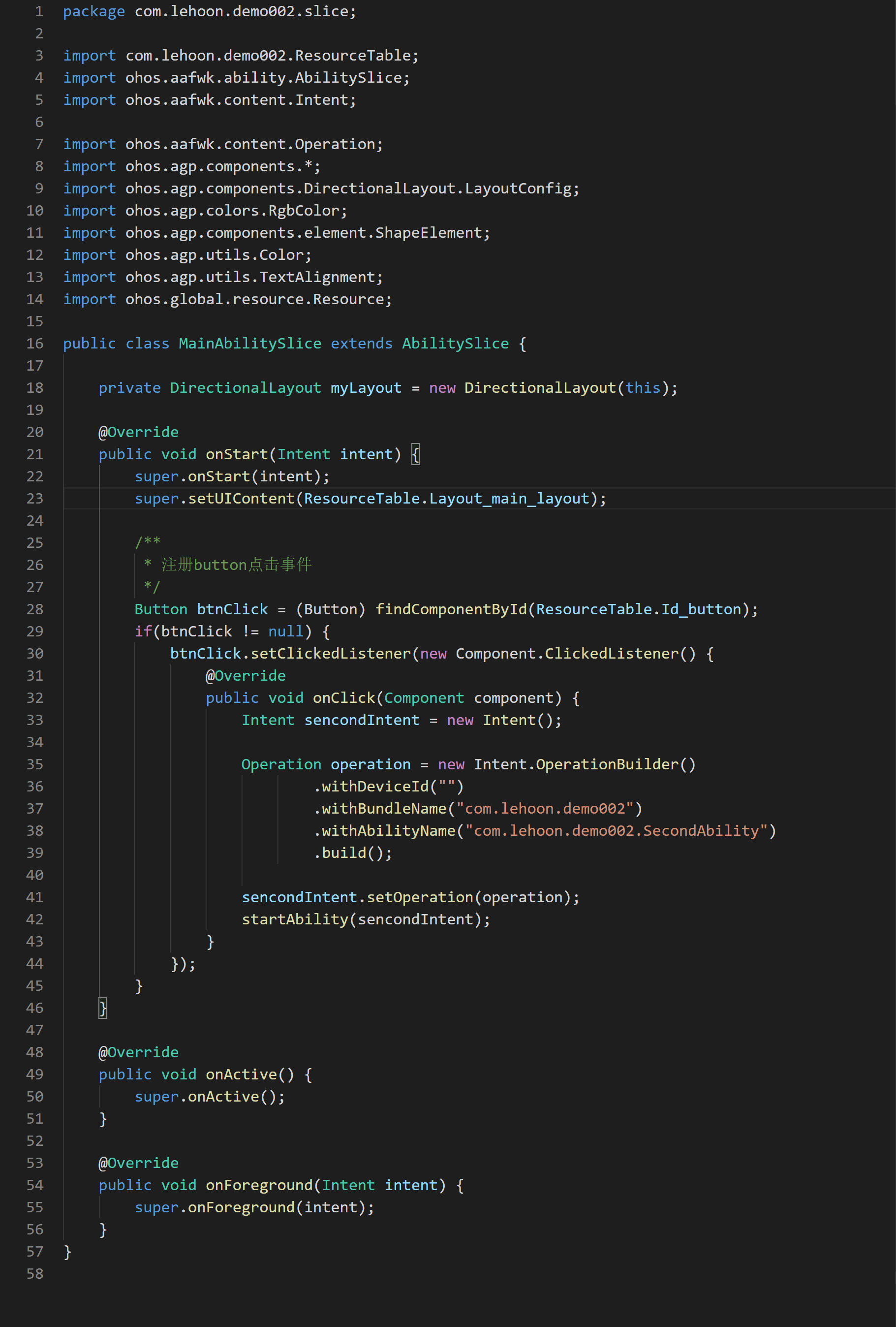
Task: Click the import of com.lehoon.demo002.ResourceTable
Action: tap(241, 56)
